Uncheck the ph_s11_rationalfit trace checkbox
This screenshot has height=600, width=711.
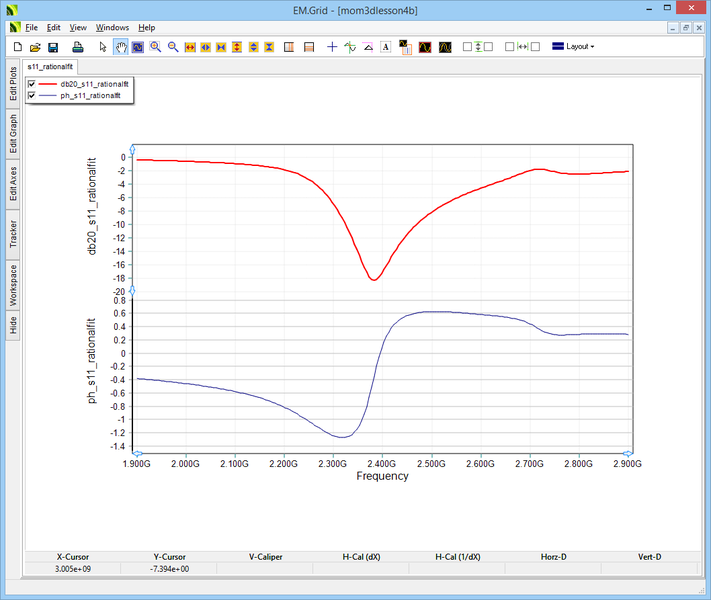tap(32, 95)
